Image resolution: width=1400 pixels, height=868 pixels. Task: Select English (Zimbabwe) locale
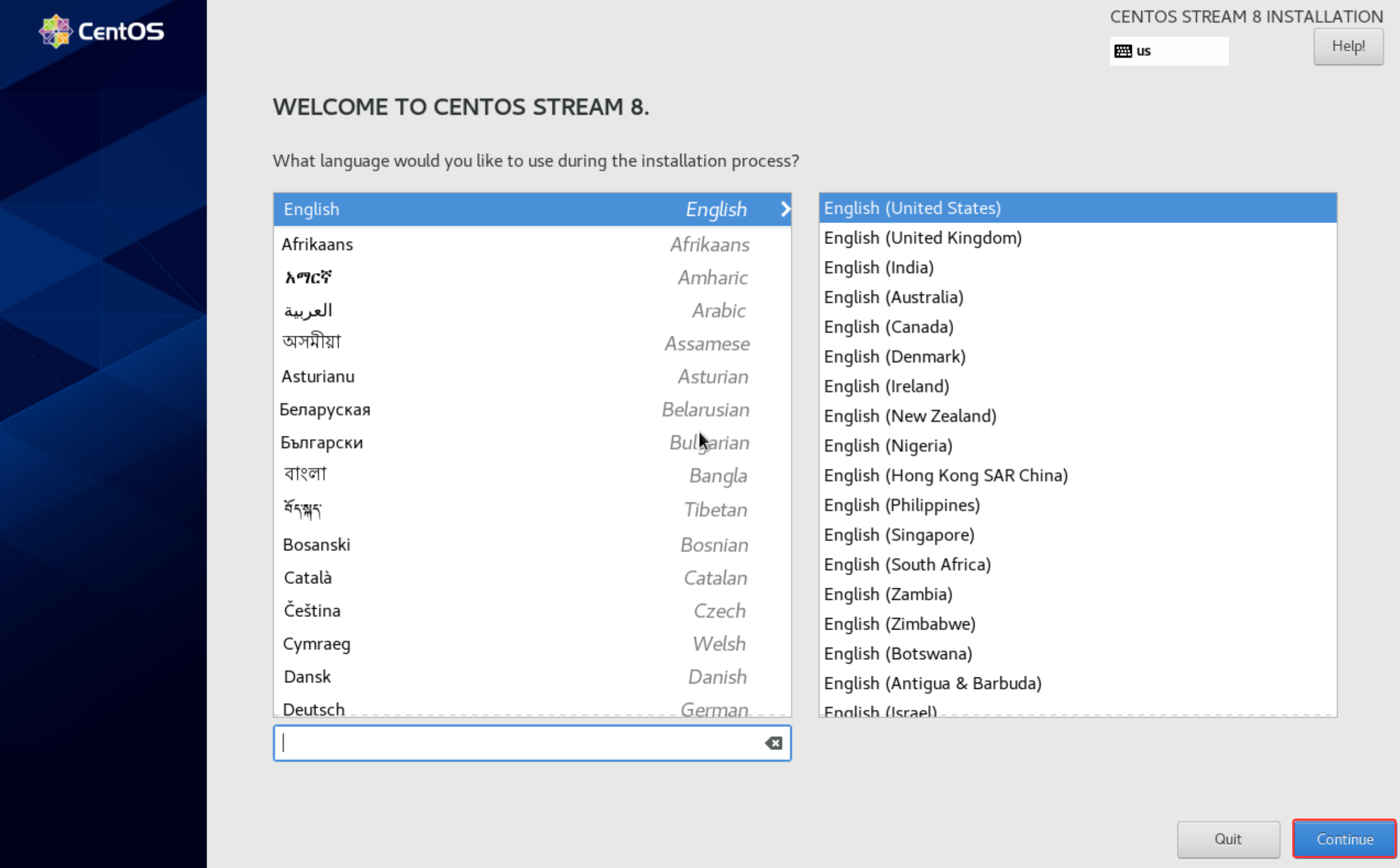tap(1077, 624)
